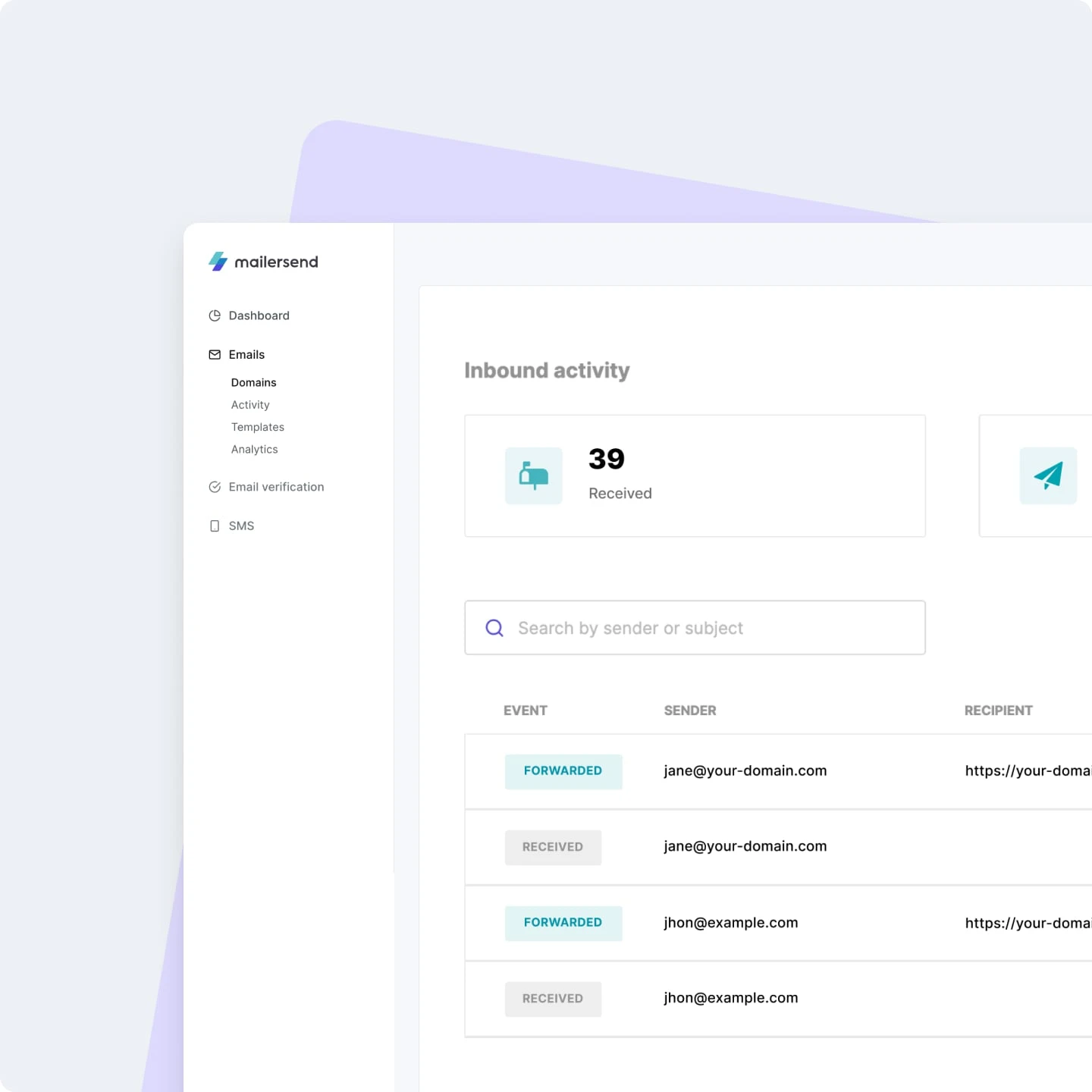
Task: Select jhon@example.com sender in received row
Action: point(731,998)
